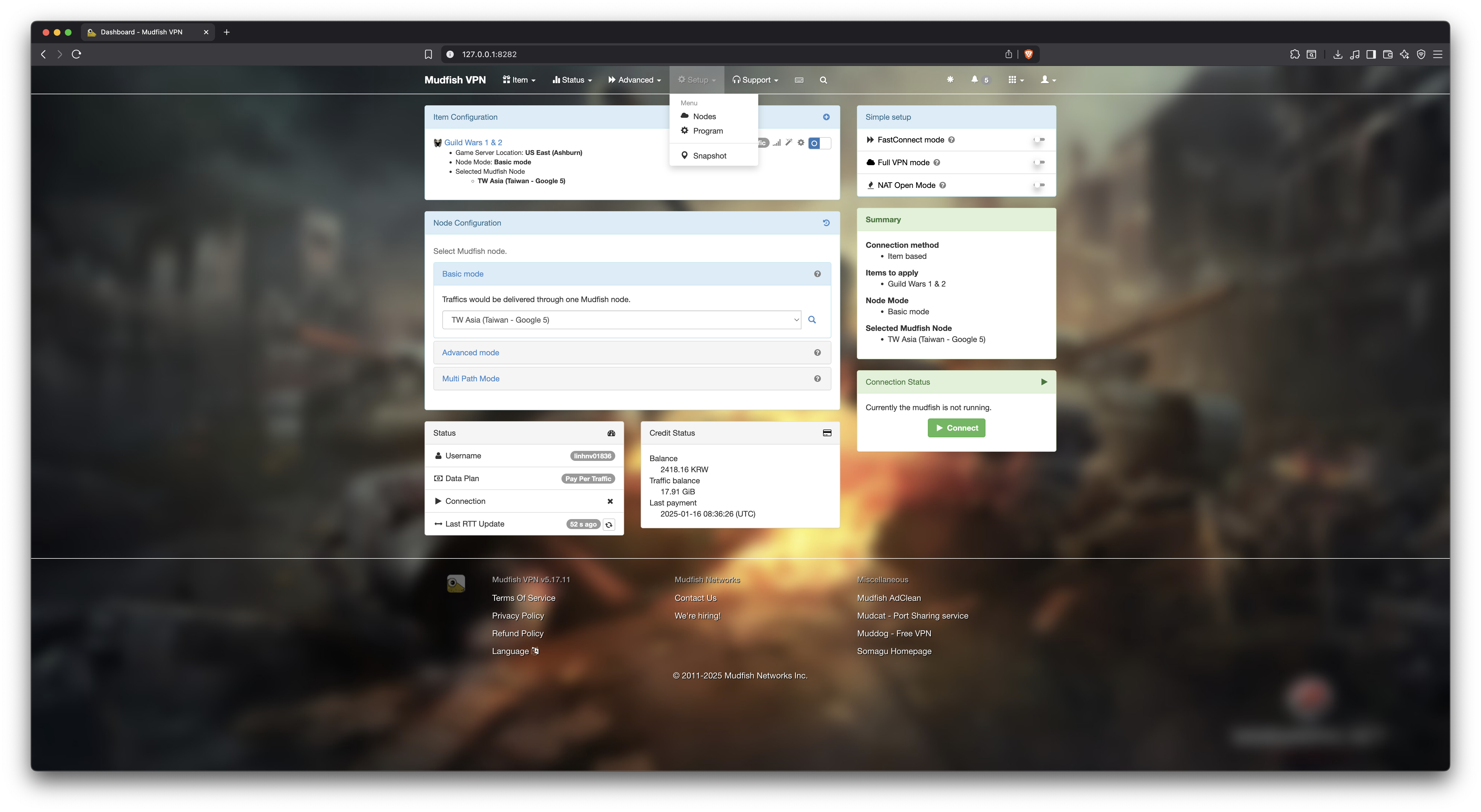Open the gear settings icon for Guild Wars
Screen dimensions: 1481x812
pos(801,143)
